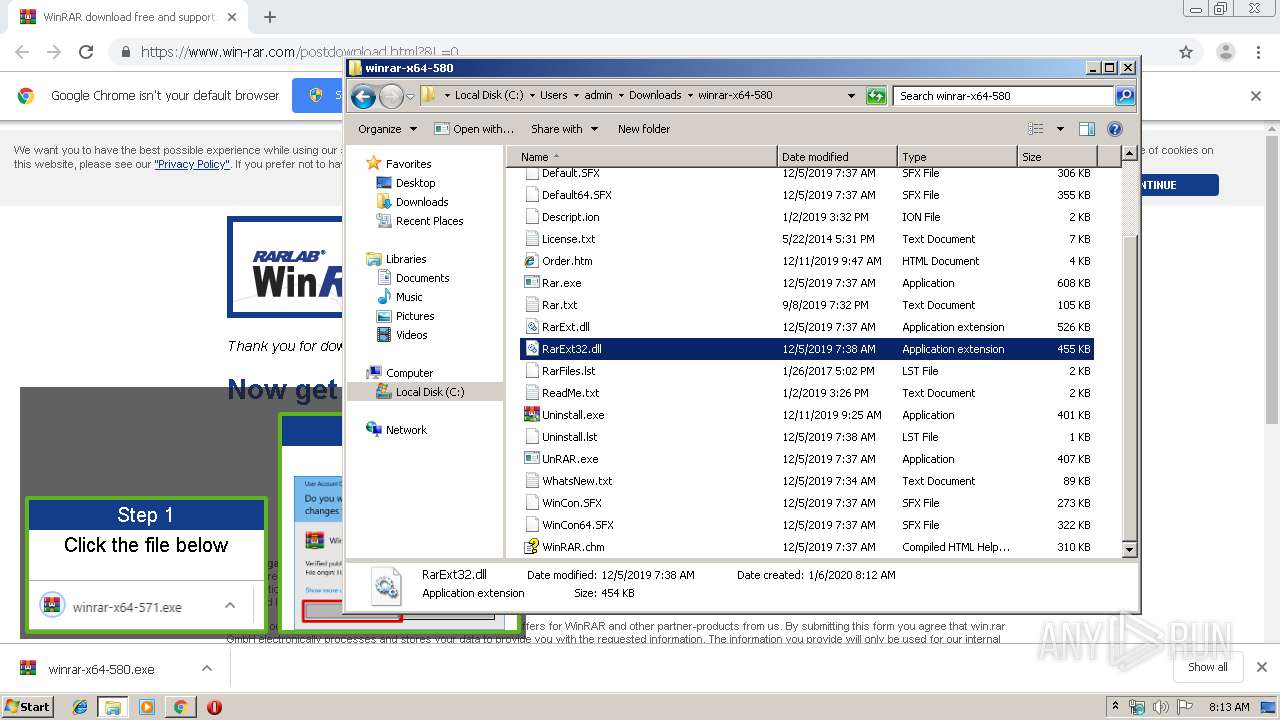
Task: Select the RarExt32.dll file row
Action: point(807,349)
